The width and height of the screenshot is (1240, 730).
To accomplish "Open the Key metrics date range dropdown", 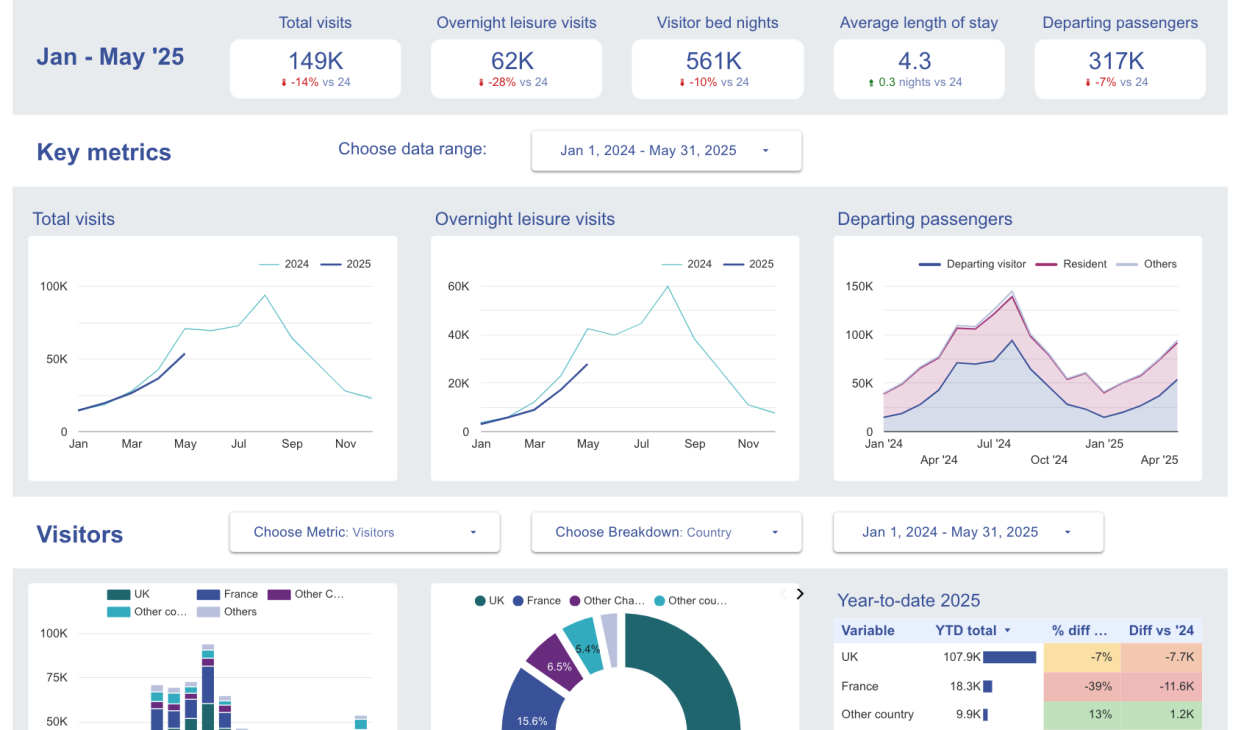I will point(666,151).
